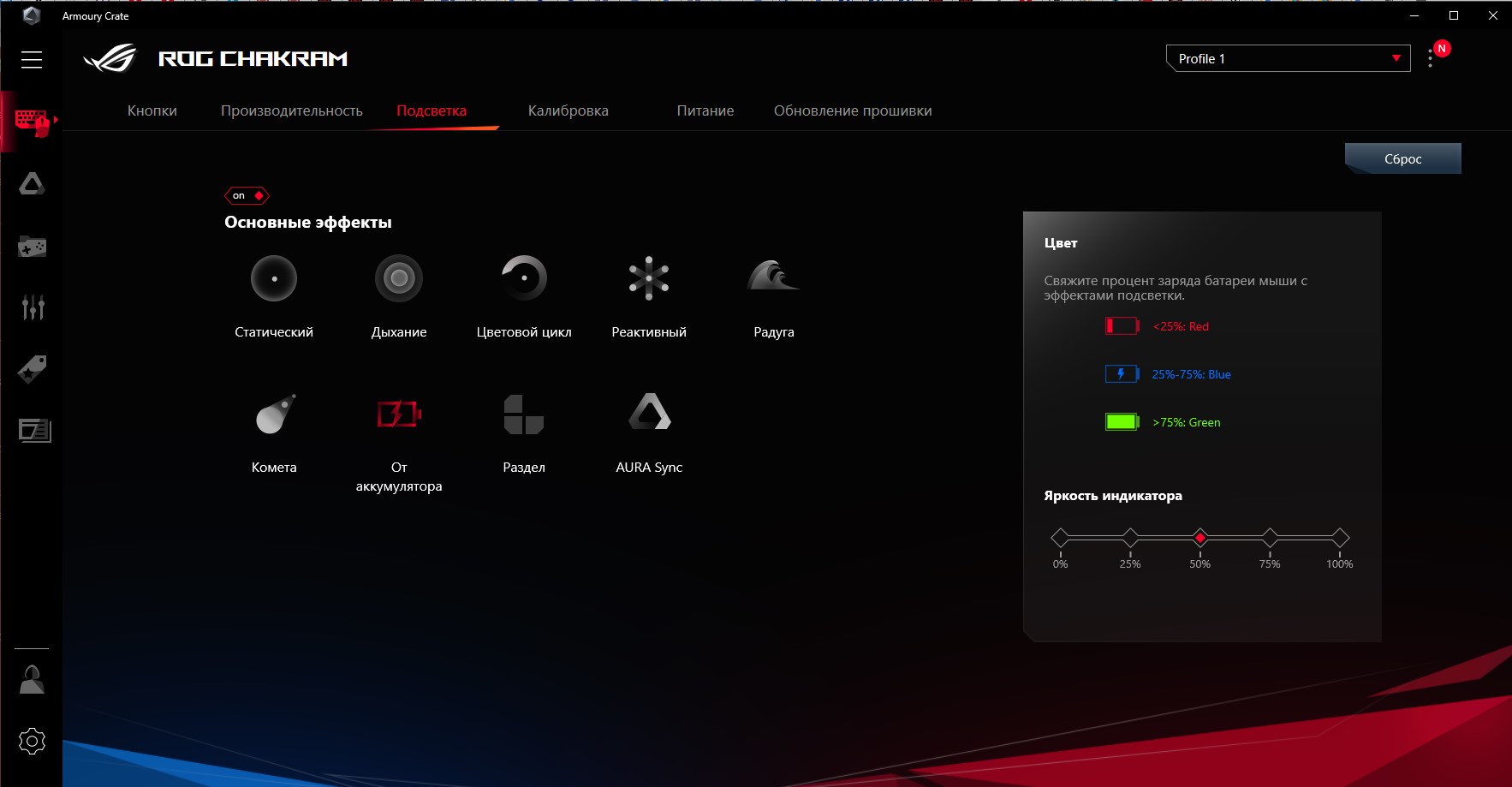Set indicator brightness to 0%
Image resolution: width=1512 pixels, height=787 pixels.
tap(1060, 538)
